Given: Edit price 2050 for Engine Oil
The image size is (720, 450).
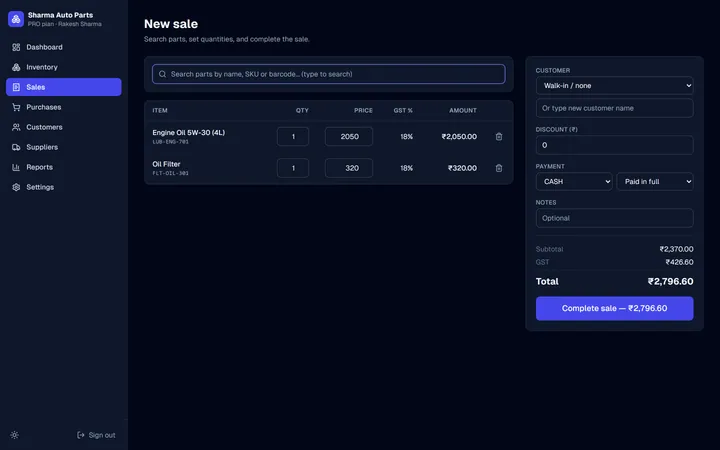Looking at the screenshot, I should click(349, 136).
